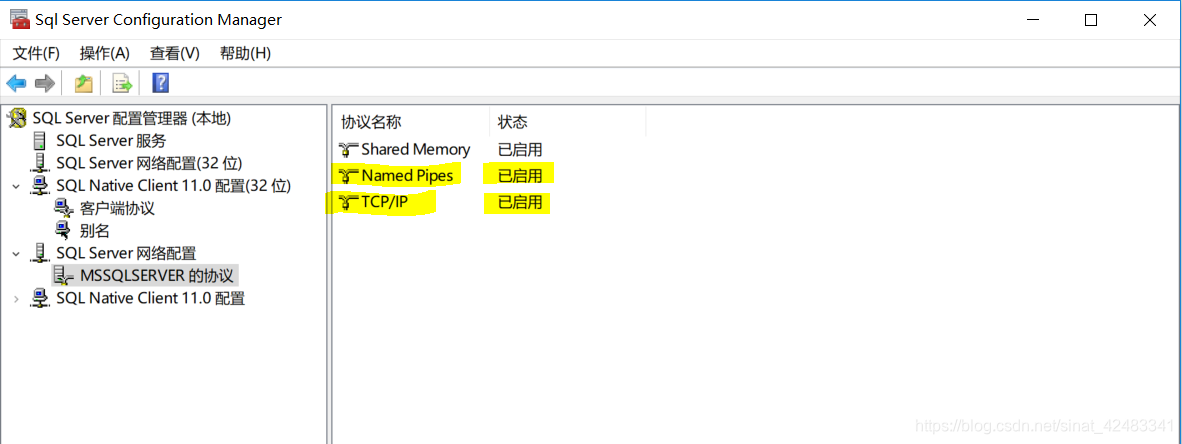The height and width of the screenshot is (444, 1182).
Task: Minimize the Configuration Manager window
Action: (1032, 20)
